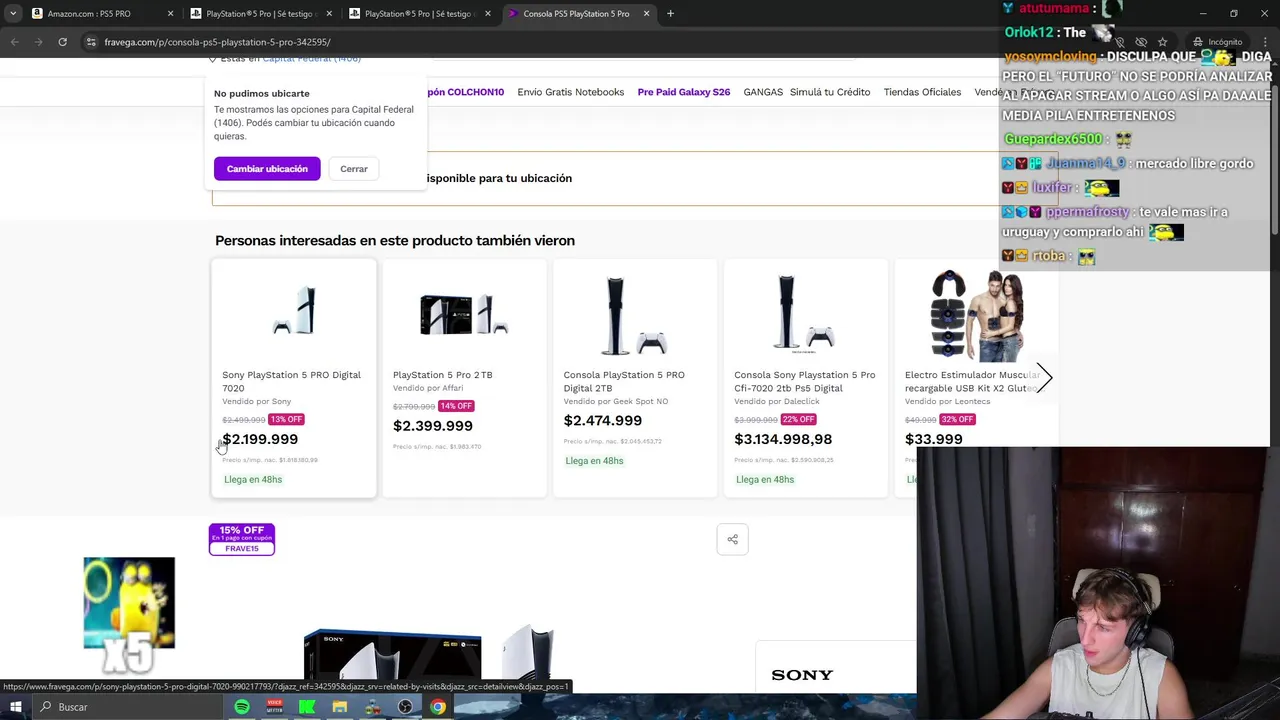This screenshot has width=1280, height=720.
Task: Reload the Fravega page
Action: click(x=62, y=42)
